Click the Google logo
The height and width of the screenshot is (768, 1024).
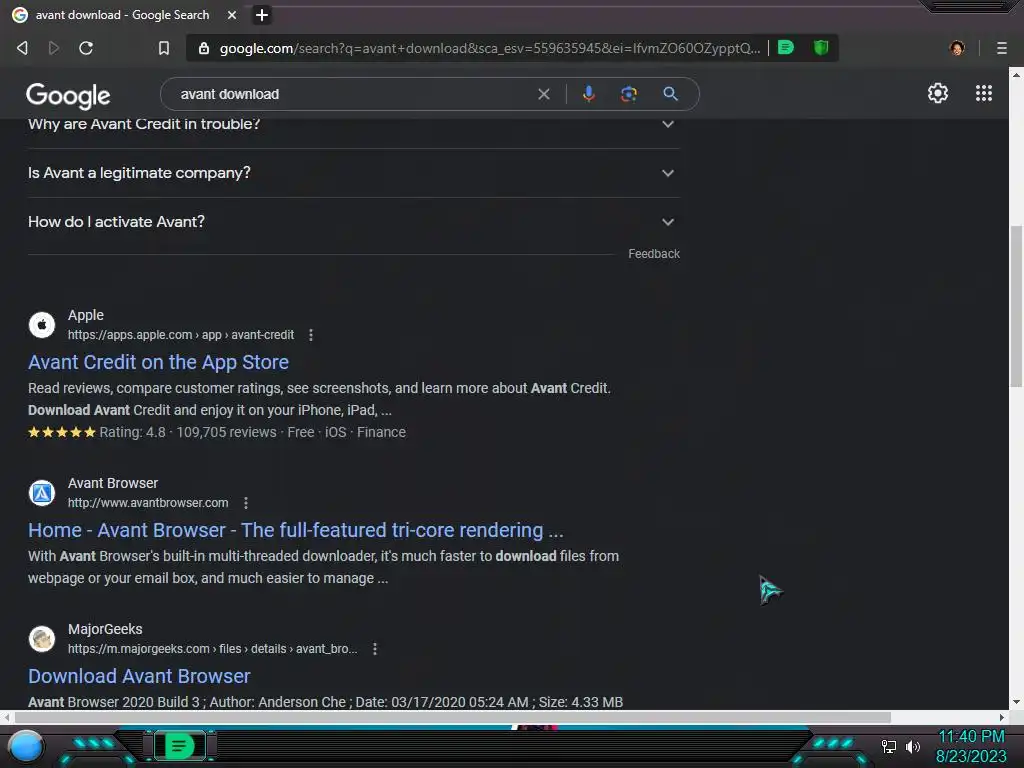coord(69,96)
